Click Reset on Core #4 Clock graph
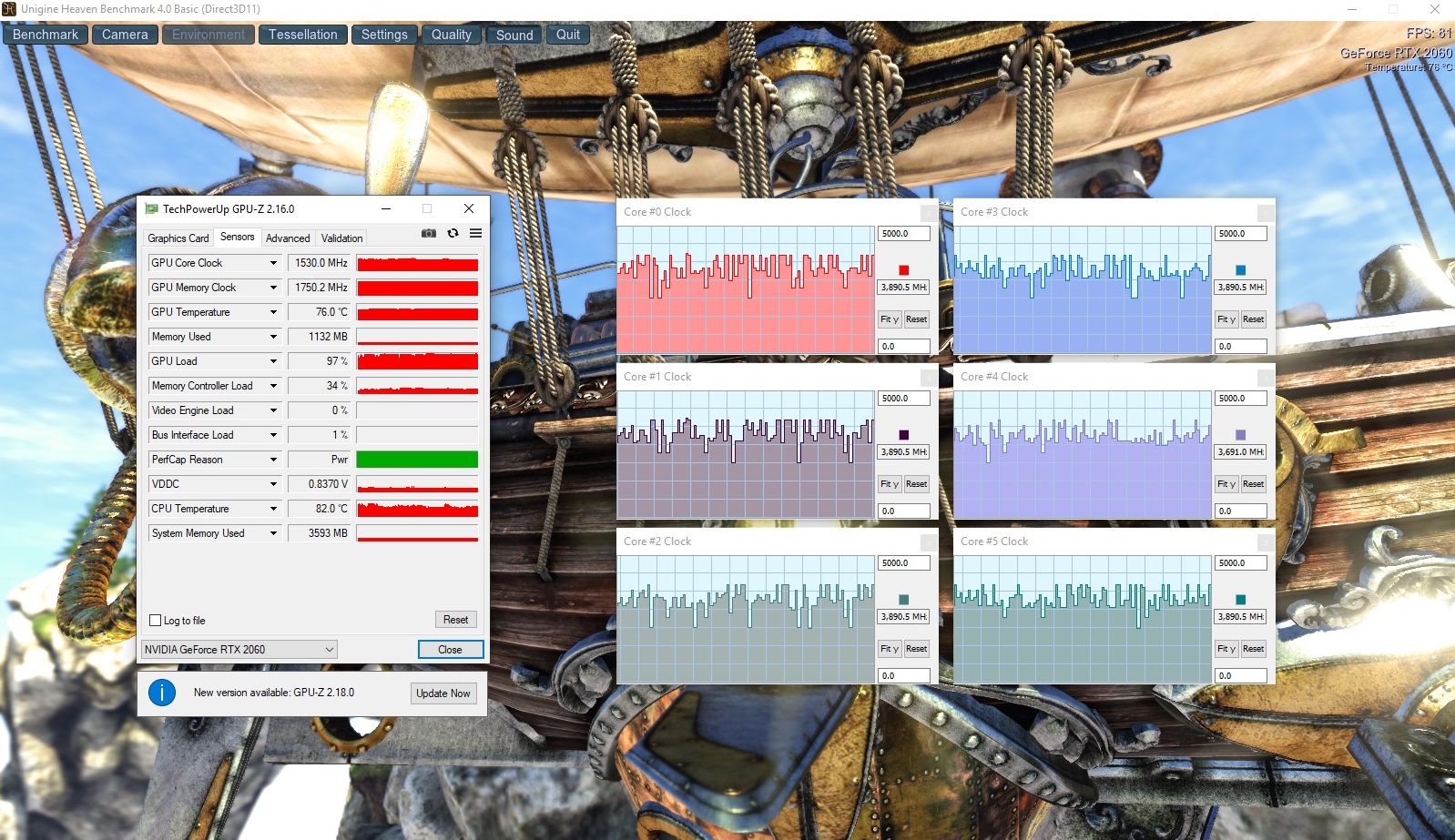 click(1254, 484)
